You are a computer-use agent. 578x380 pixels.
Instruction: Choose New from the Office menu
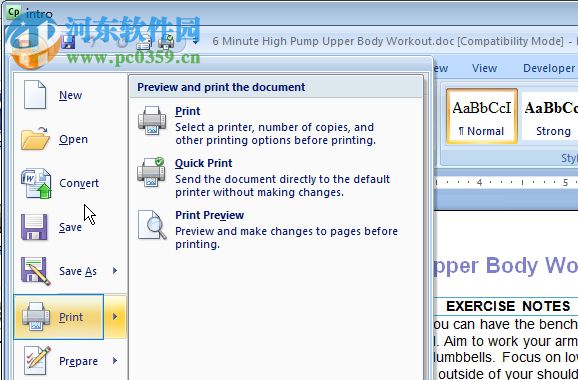70,95
